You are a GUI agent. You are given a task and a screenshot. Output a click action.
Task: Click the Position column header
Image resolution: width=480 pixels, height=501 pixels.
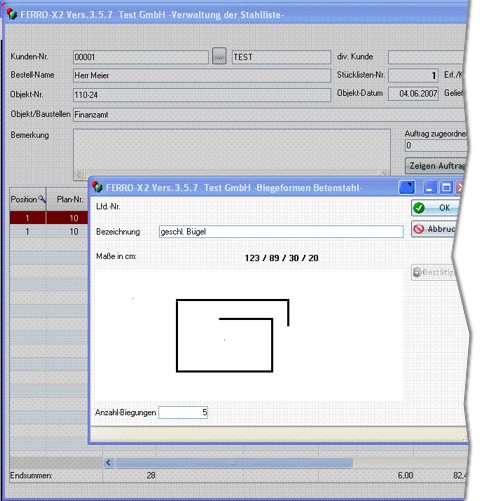coord(28,199)
